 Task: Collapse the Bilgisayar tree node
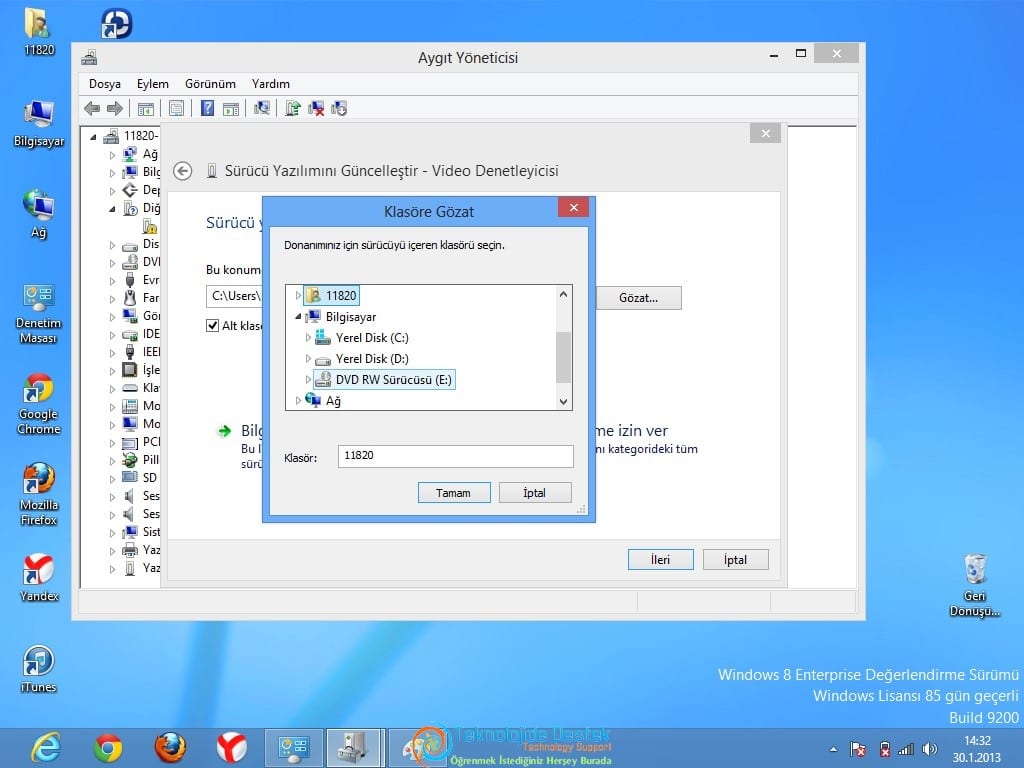298,317
